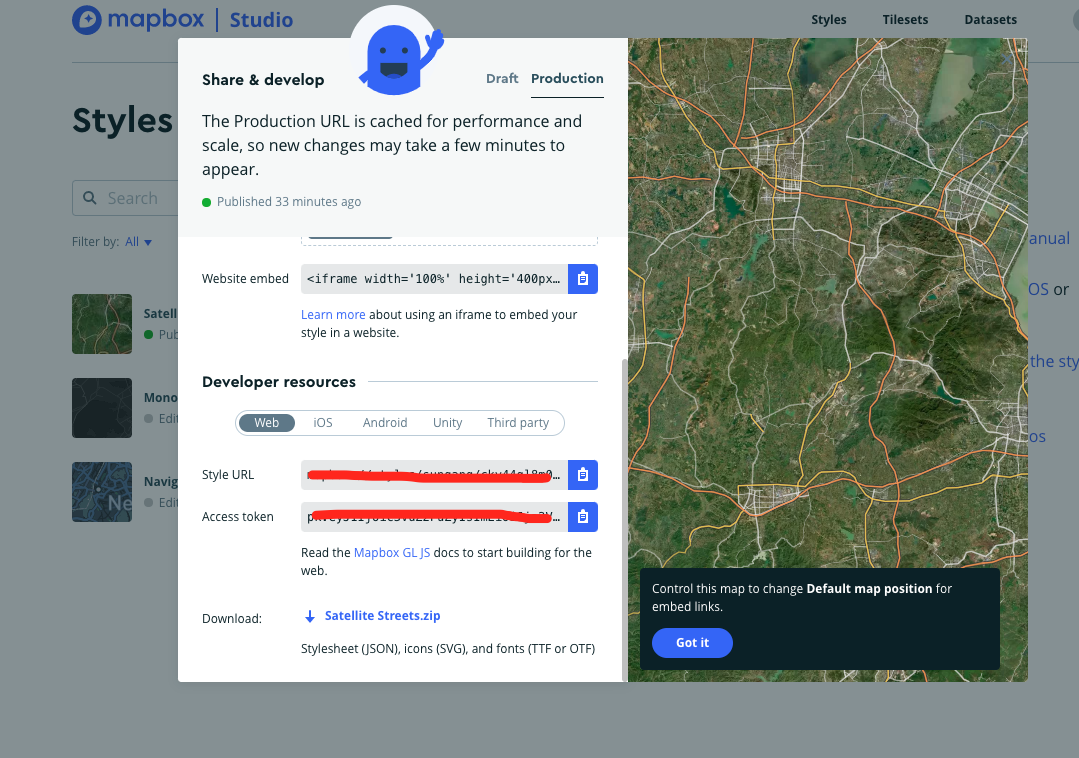Select the Web platform option
Viewport: 1079px width, 758px height.
(x=267, y=422)
